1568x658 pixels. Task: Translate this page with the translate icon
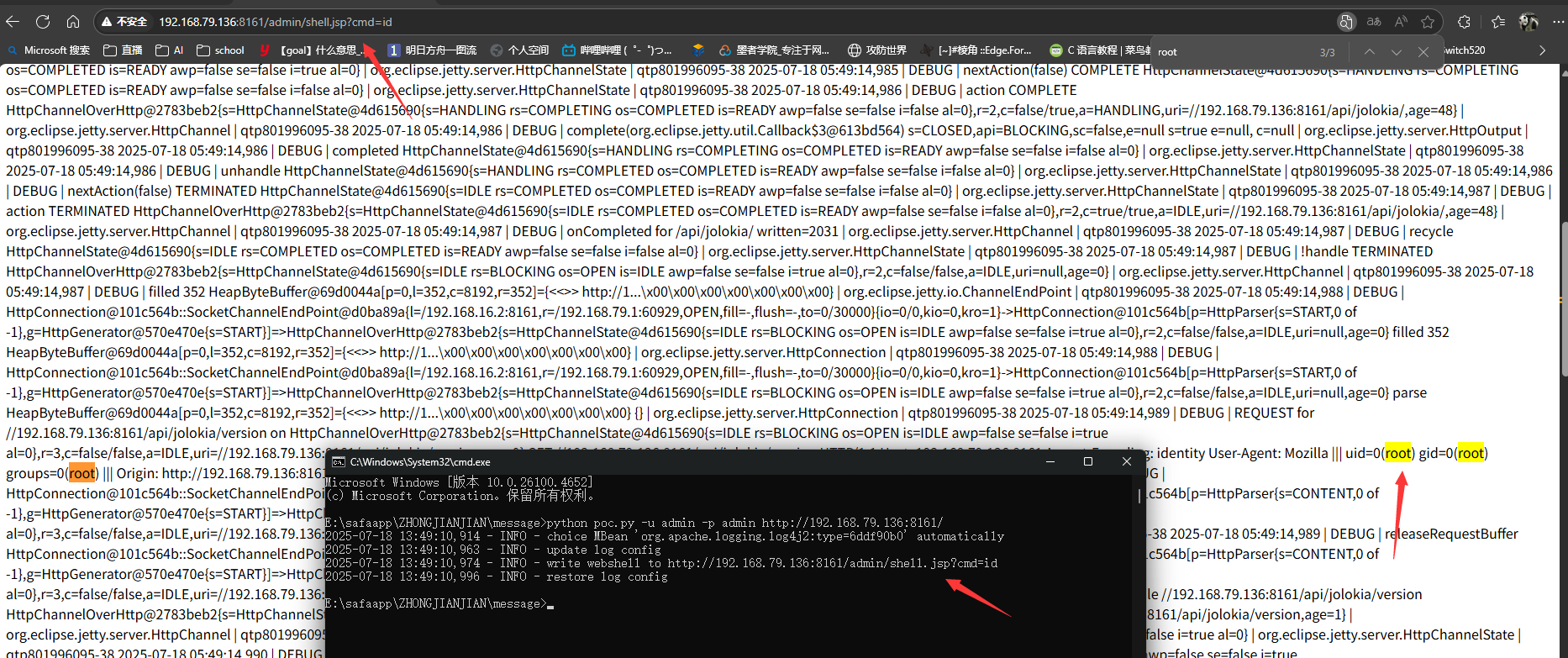click(1374, 22)
